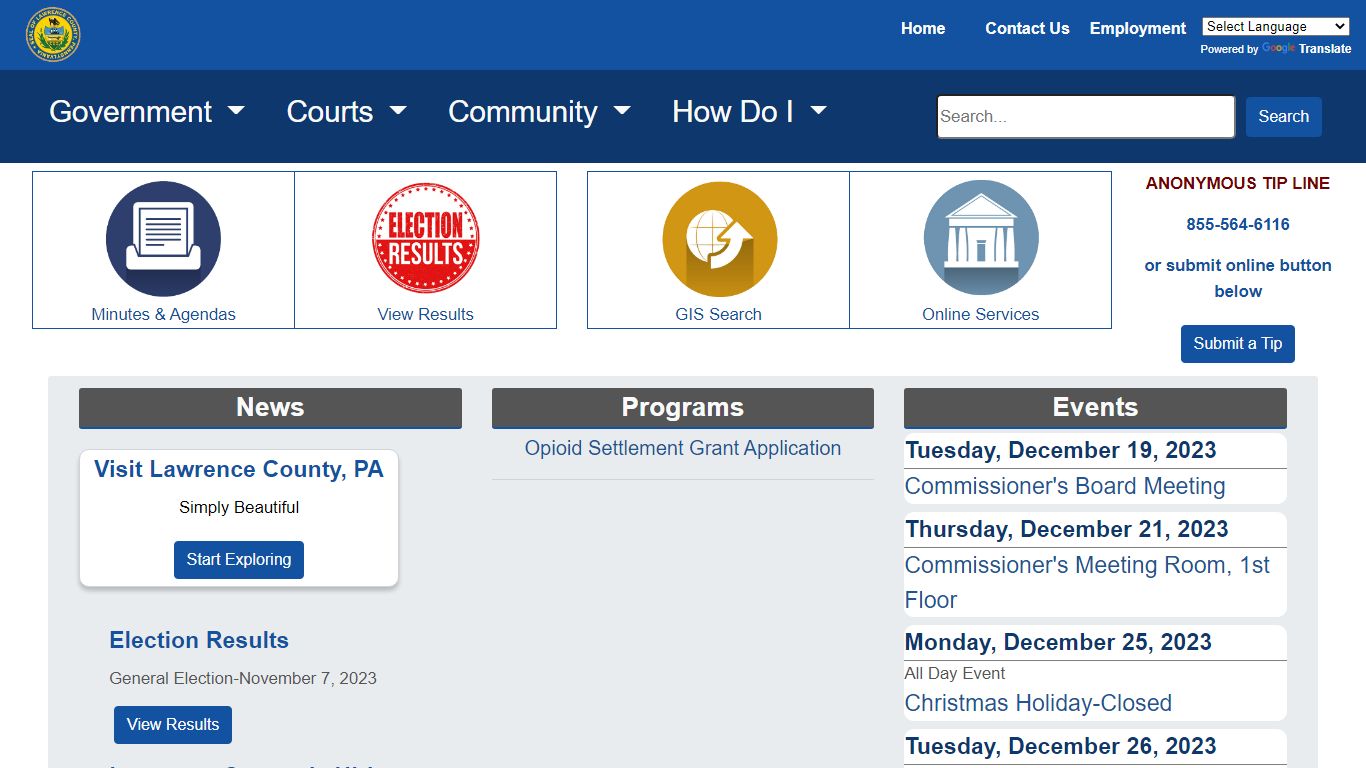Click the ANONYMOUS TIP LINE heading

(1238, 184)
